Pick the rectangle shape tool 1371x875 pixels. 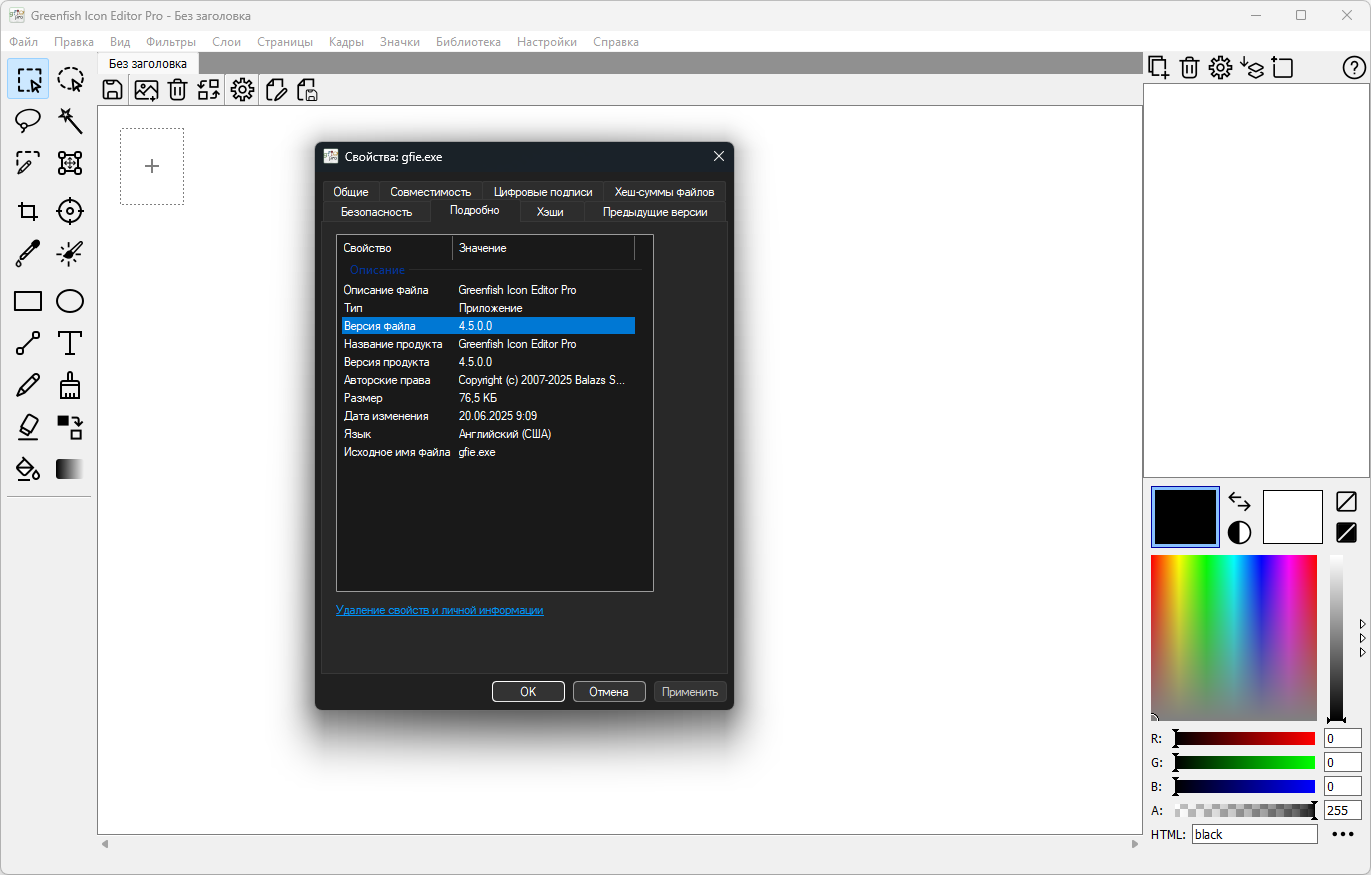point(28,301)
